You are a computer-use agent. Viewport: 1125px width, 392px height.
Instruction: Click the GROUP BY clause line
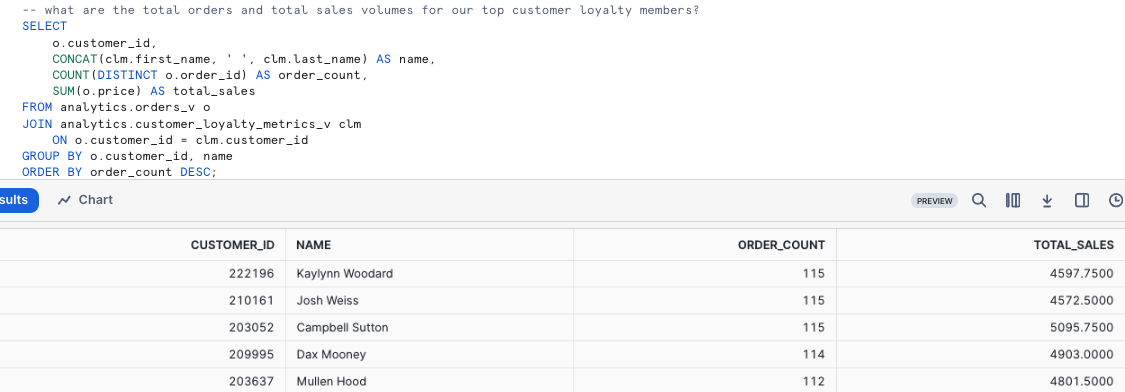(127, 156)
